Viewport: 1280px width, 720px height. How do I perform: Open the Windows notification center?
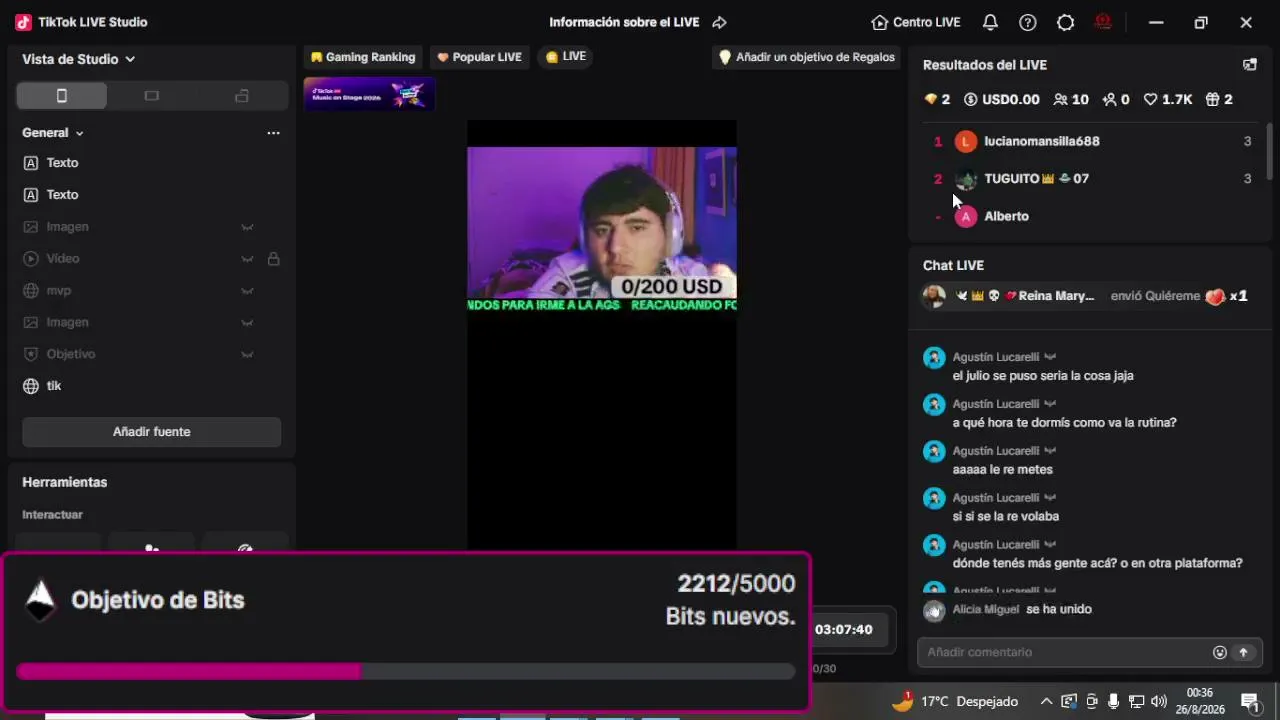(1249, 701)
